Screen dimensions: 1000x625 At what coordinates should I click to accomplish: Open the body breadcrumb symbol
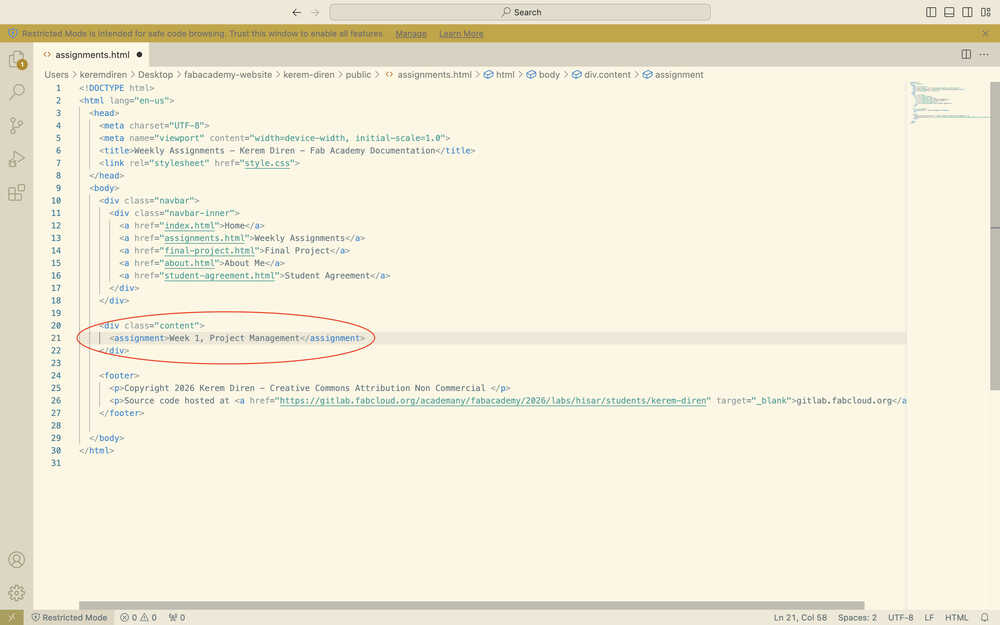click(x=543, y=75)
